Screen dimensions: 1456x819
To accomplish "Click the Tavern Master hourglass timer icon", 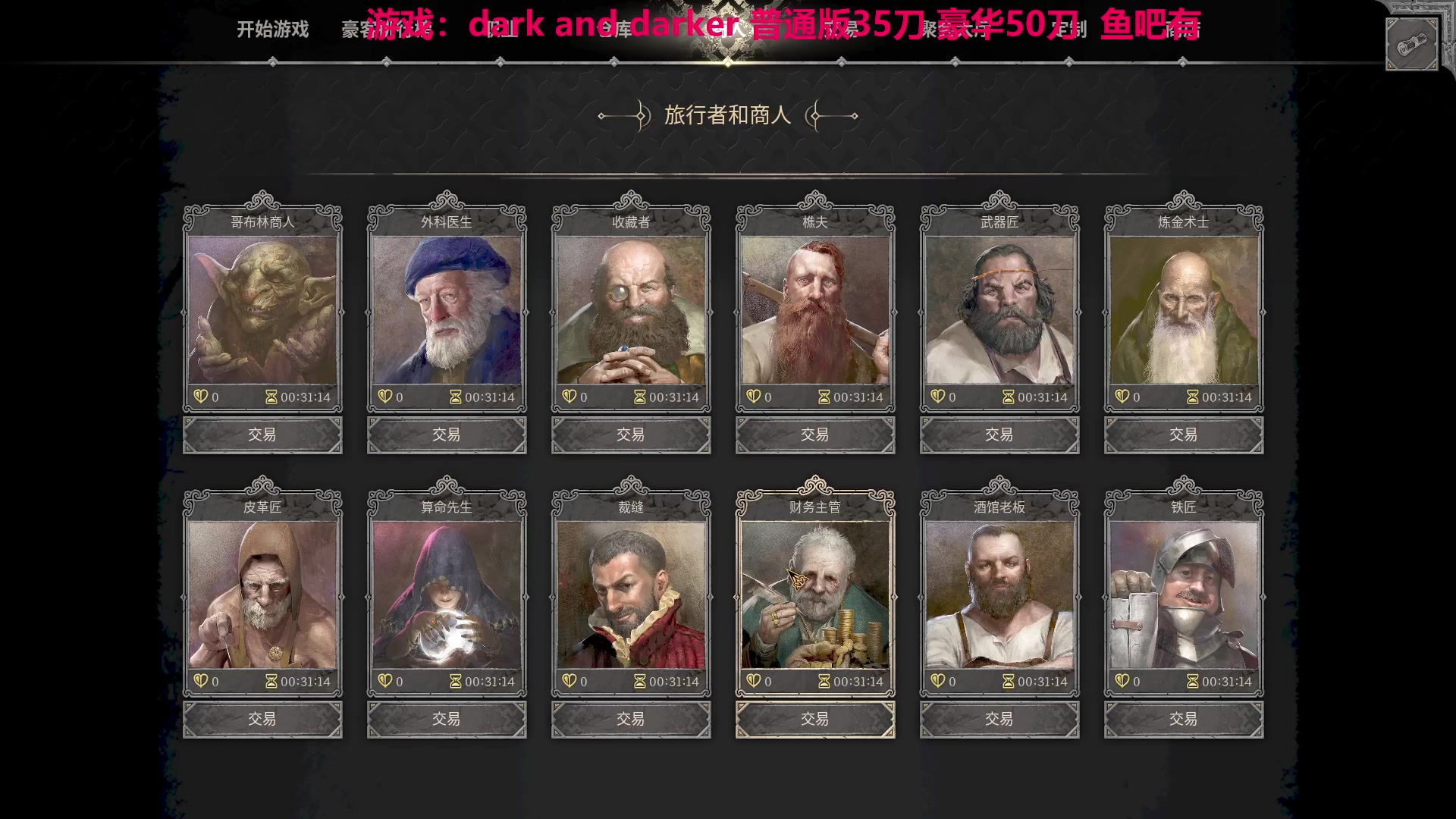I will [1008, 681].
